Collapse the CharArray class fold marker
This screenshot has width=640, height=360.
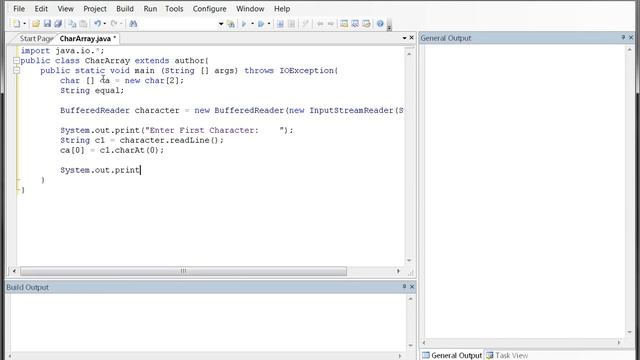click(16, 60)
